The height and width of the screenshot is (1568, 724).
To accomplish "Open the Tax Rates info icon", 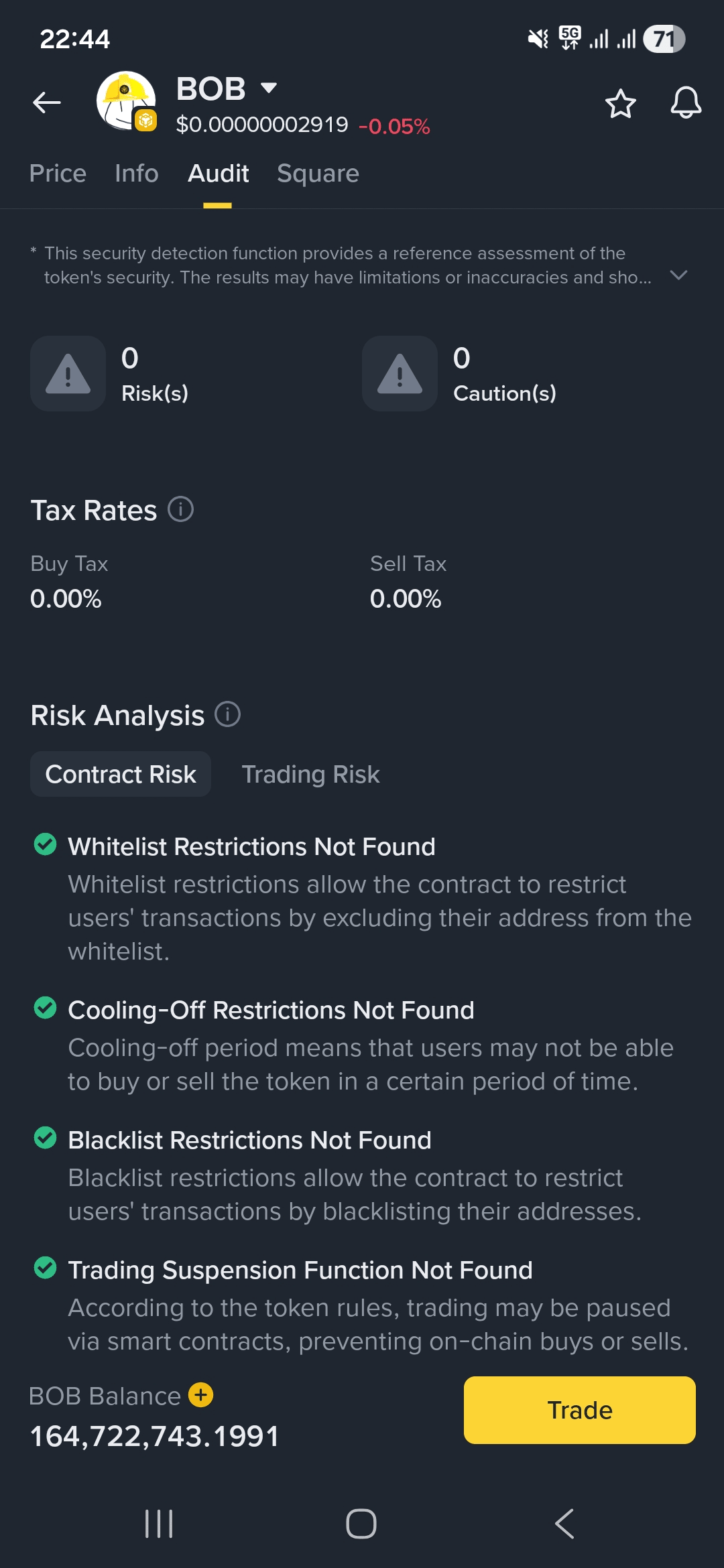I will [180, 509].
